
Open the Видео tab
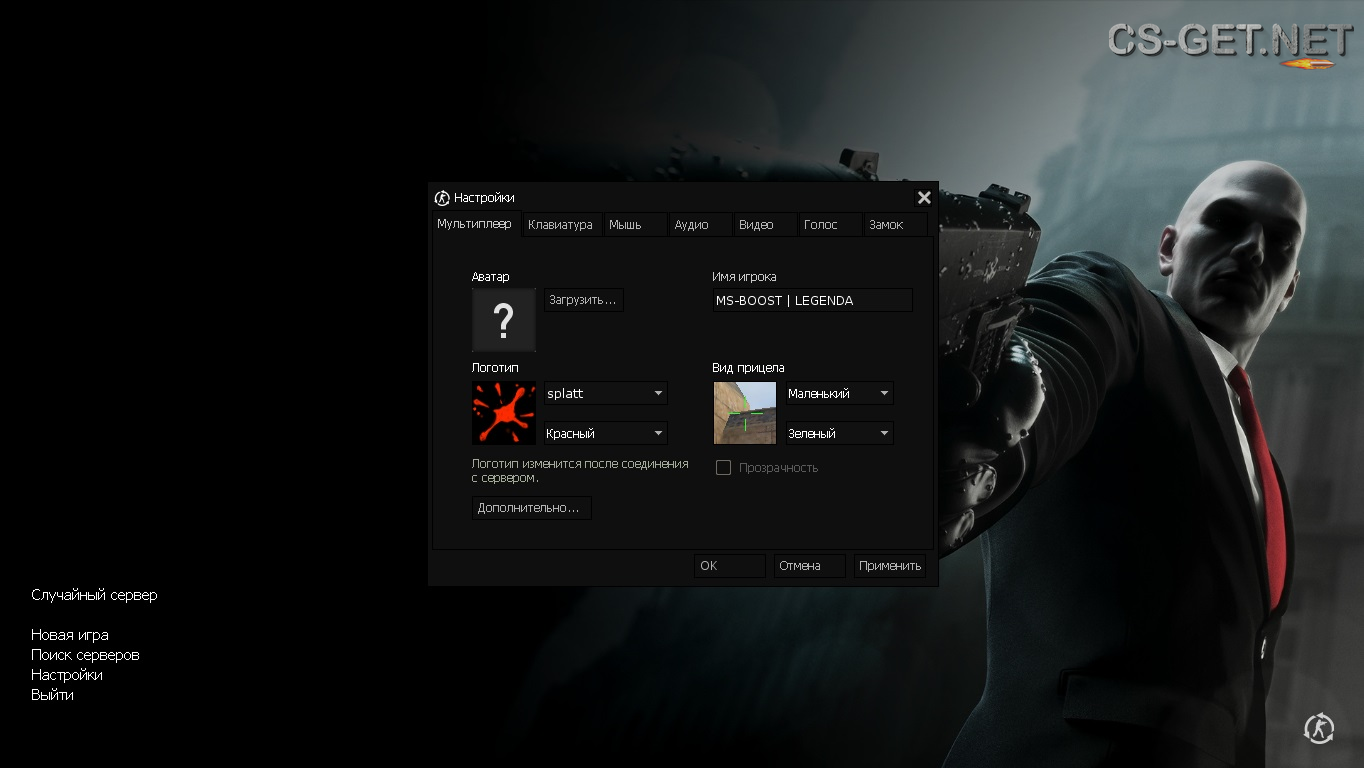(x=756, y=225)
